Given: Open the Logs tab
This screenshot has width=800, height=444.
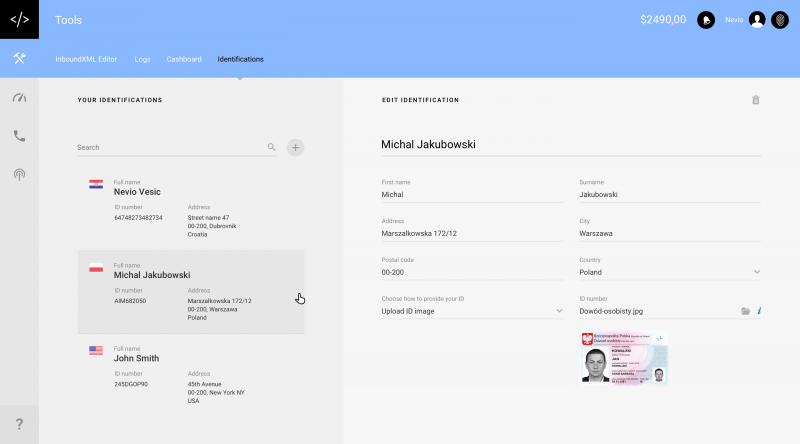Looking at the screenshot, I should click(142, 59).
